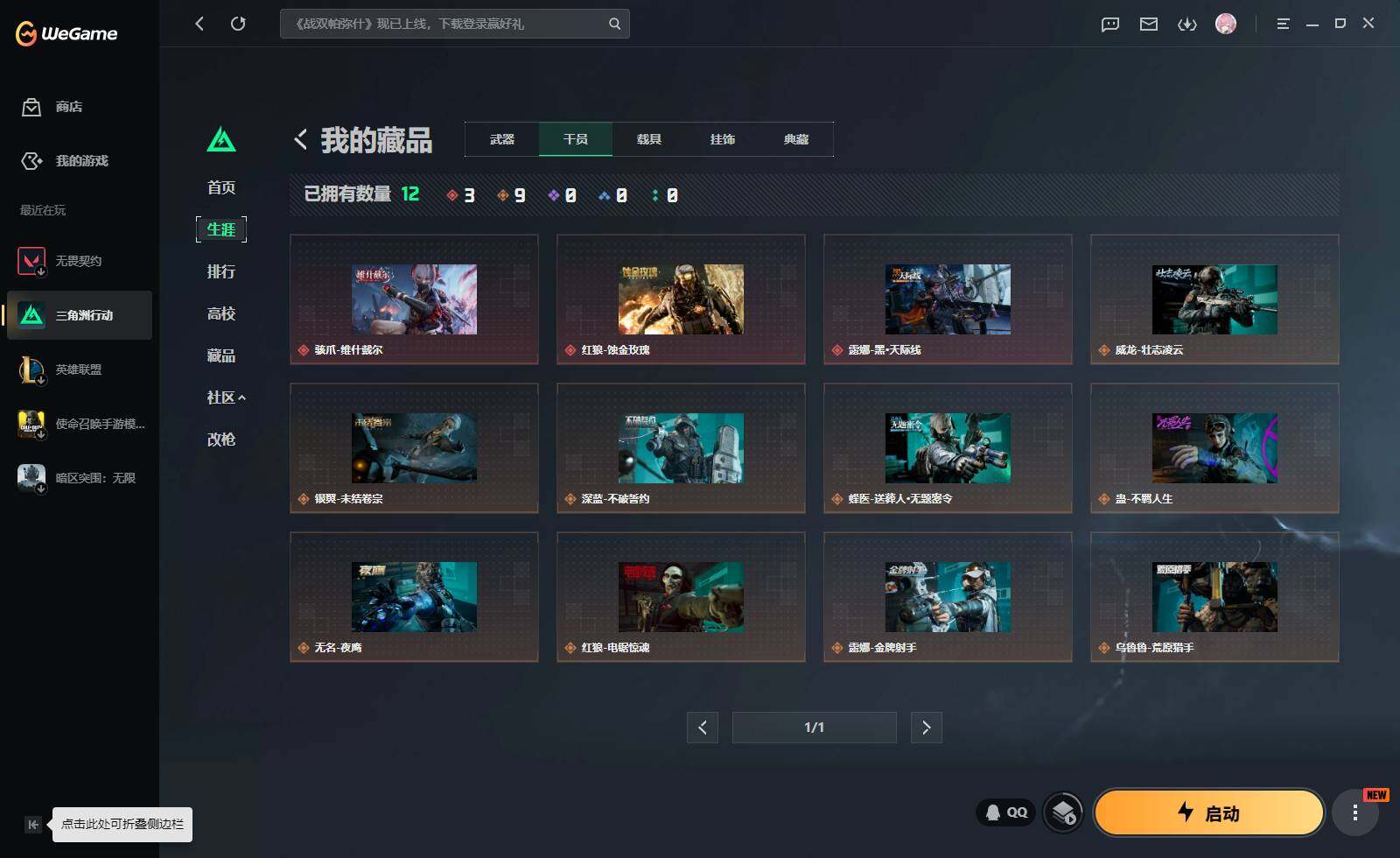Select 三角洲行动 game in the sidebar
The height and width of the screenshot is (858, 1400).
click(x=79, y=315)
